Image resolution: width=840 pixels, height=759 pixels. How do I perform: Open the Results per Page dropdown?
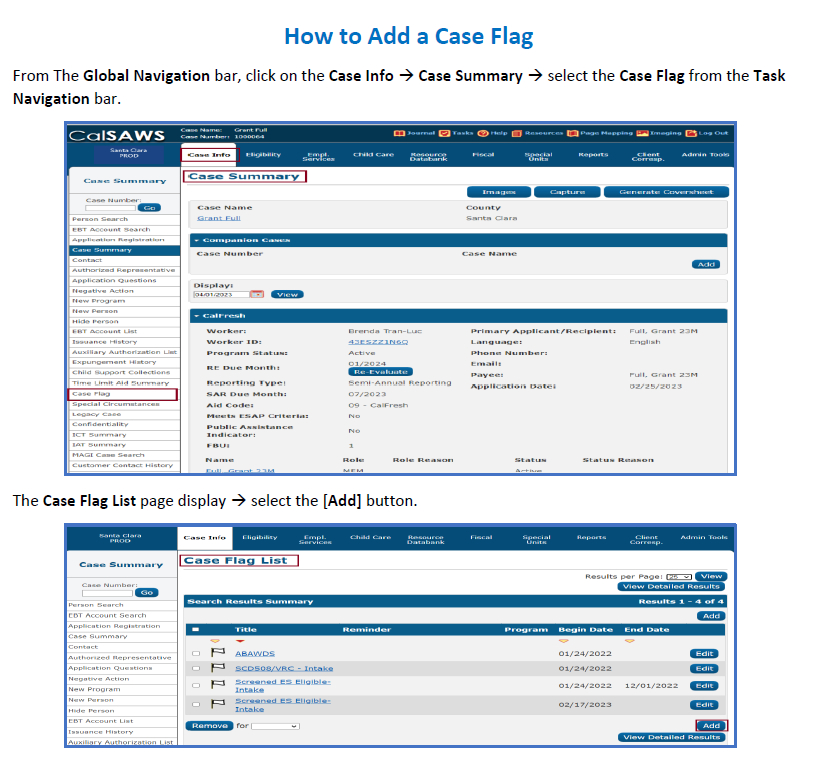tap(679, 577)
